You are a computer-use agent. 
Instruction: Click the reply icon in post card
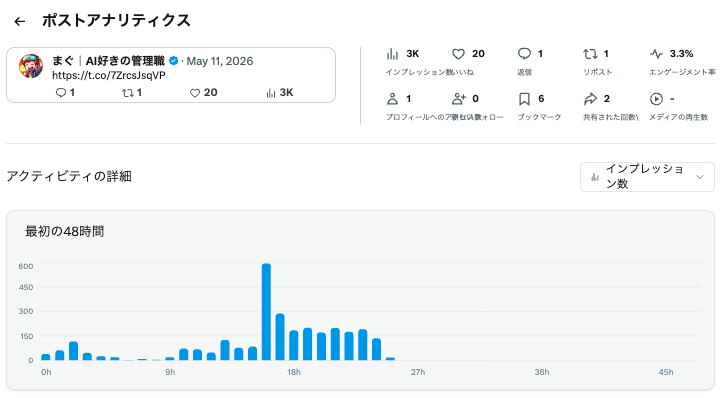click(x=60, y=93)
